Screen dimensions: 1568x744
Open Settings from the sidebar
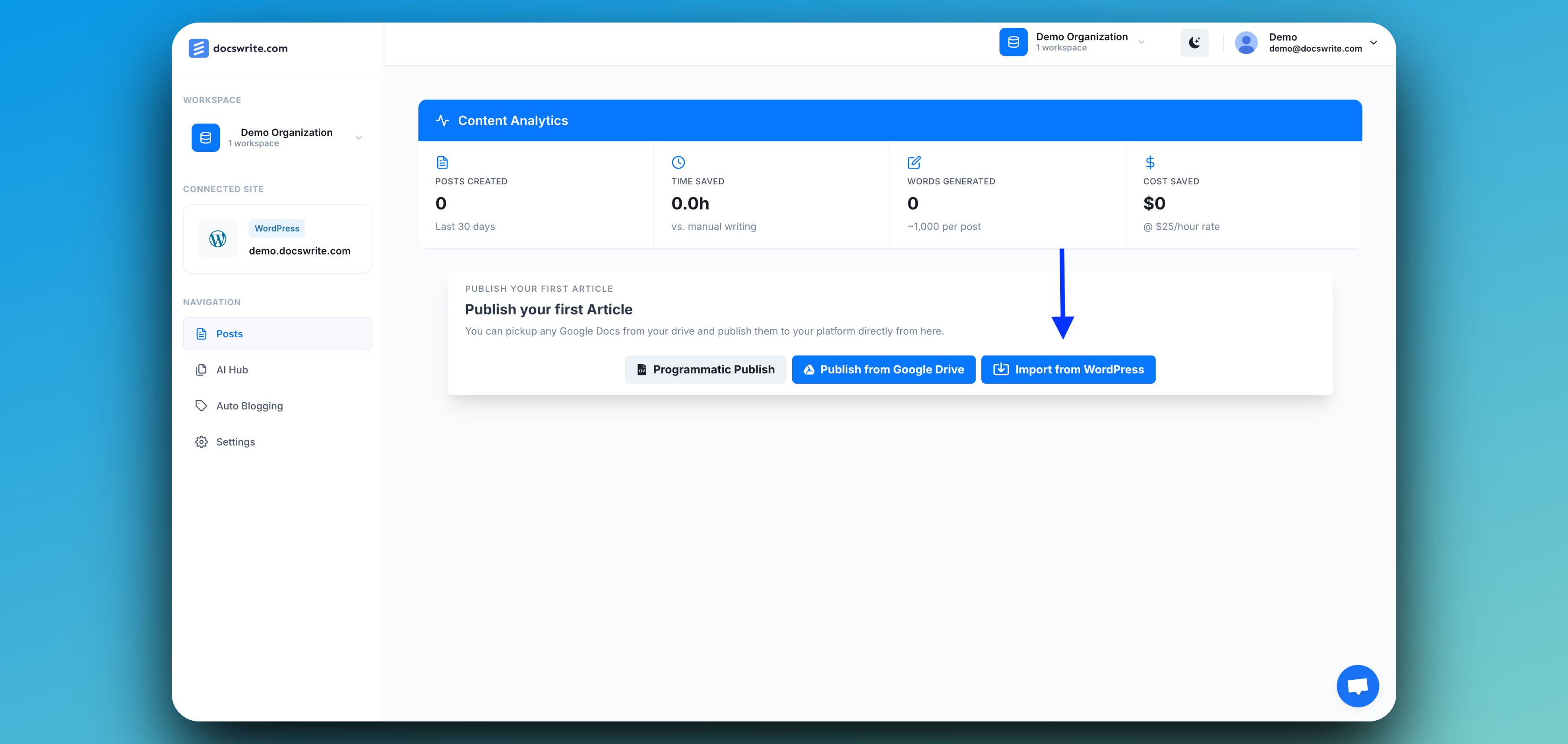[235, 441]
